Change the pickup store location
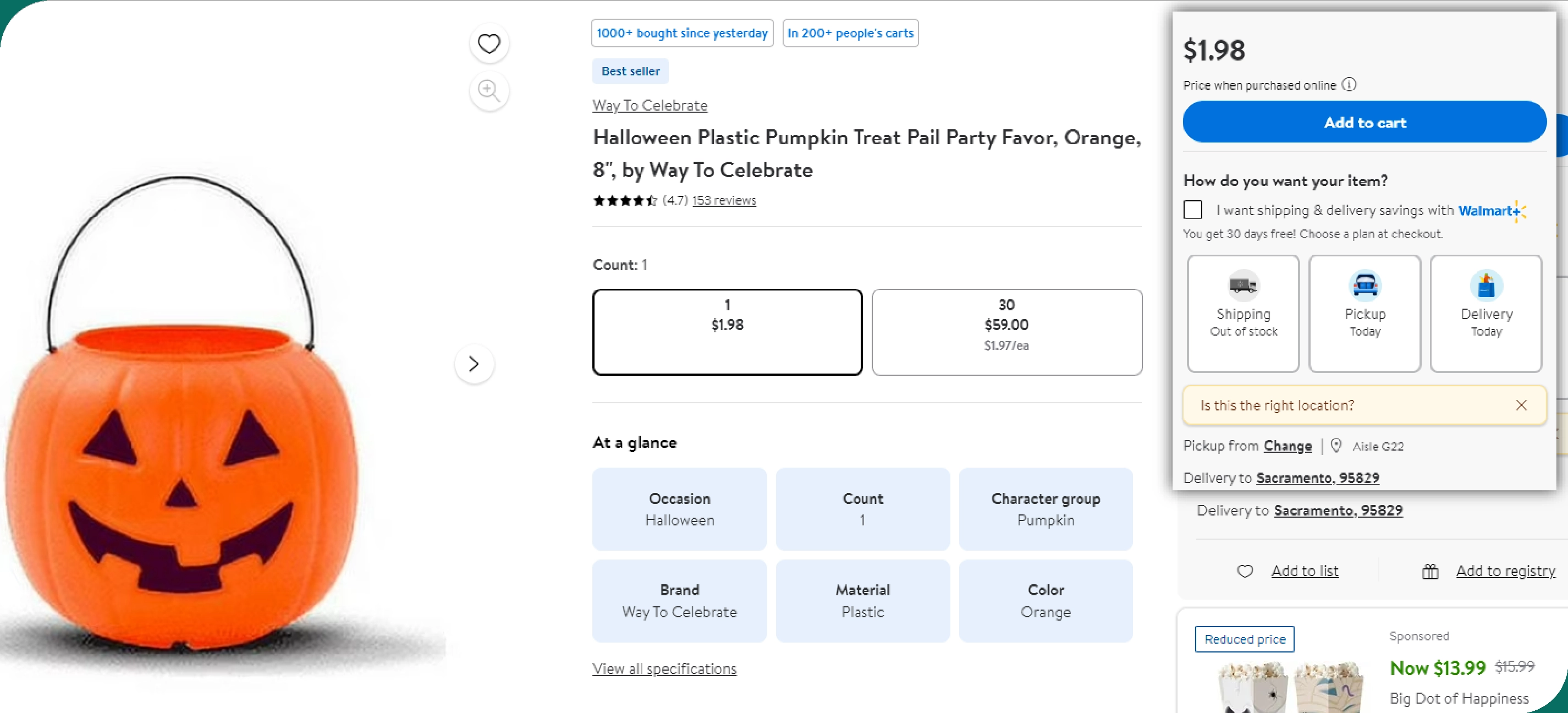 [x=1288, y=445]
